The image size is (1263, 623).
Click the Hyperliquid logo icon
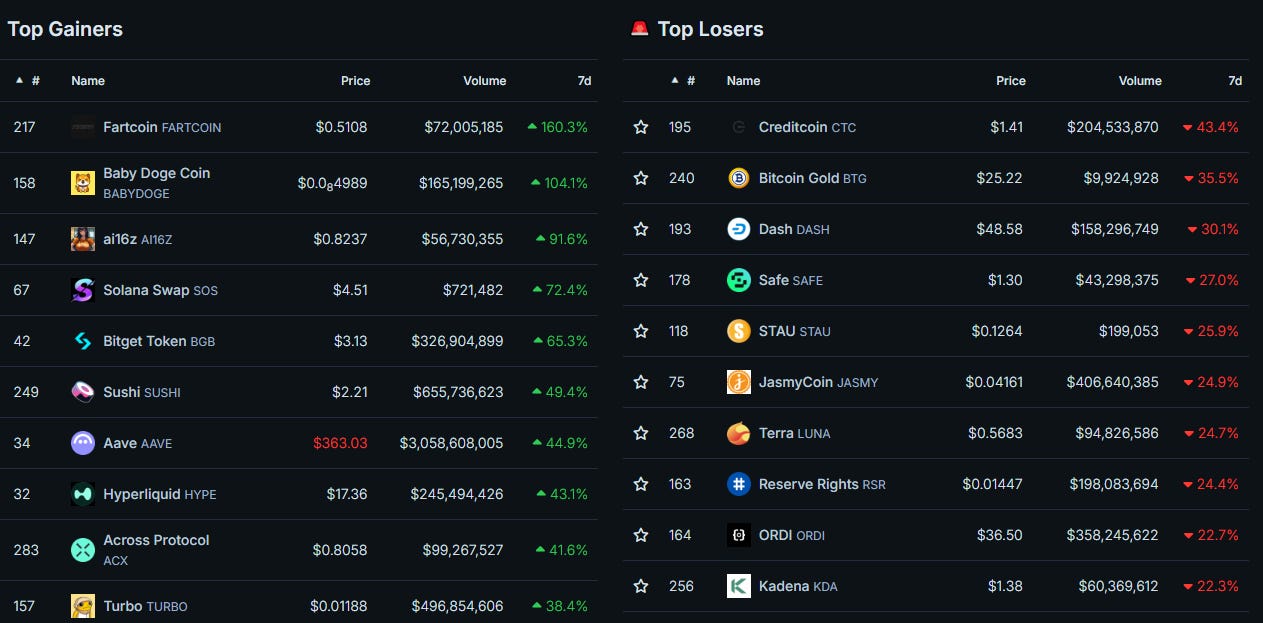coord(83,494)
